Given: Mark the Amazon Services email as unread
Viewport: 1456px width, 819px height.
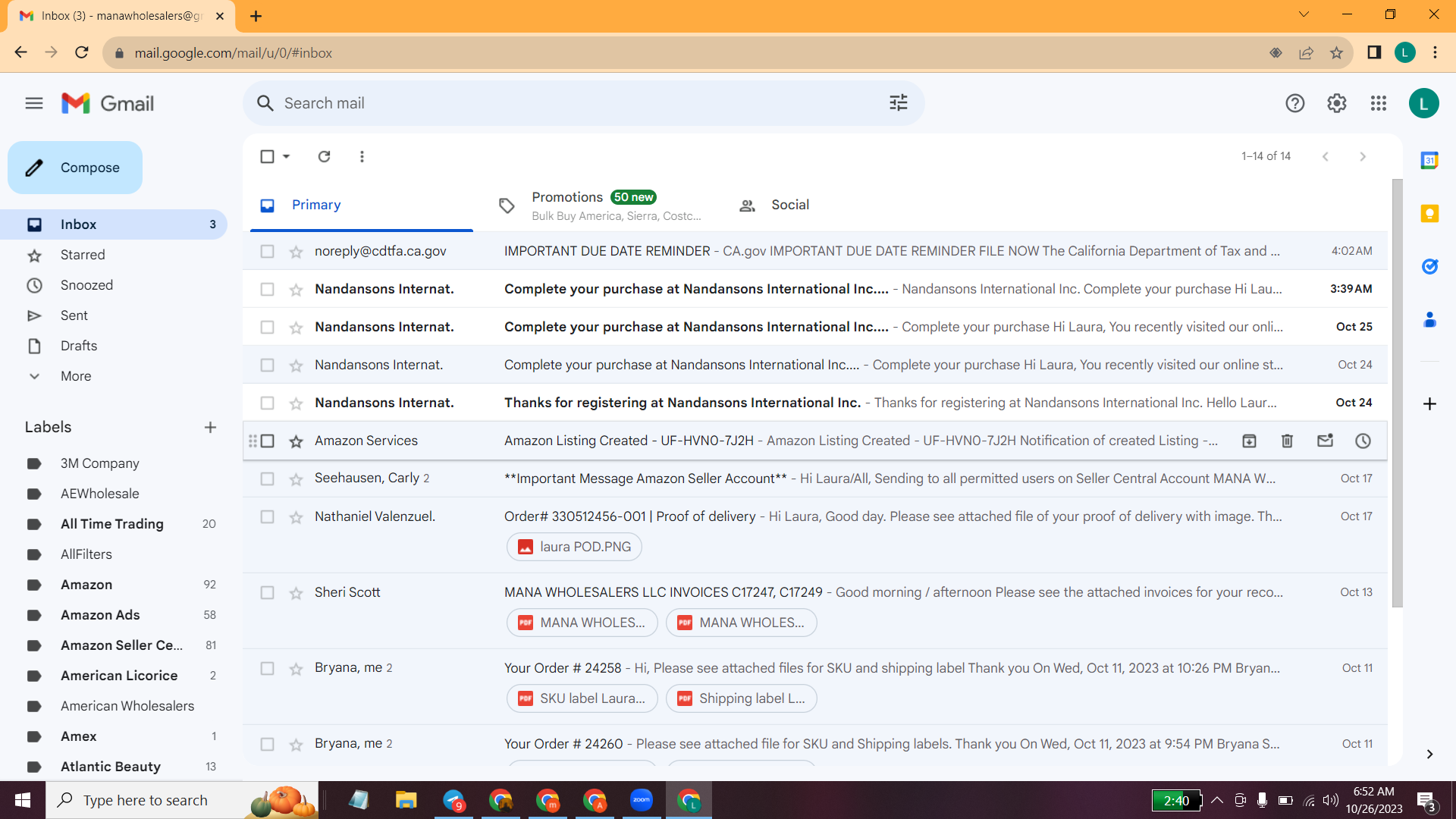Looking at the screenshot, I should tap(1325, 441).
